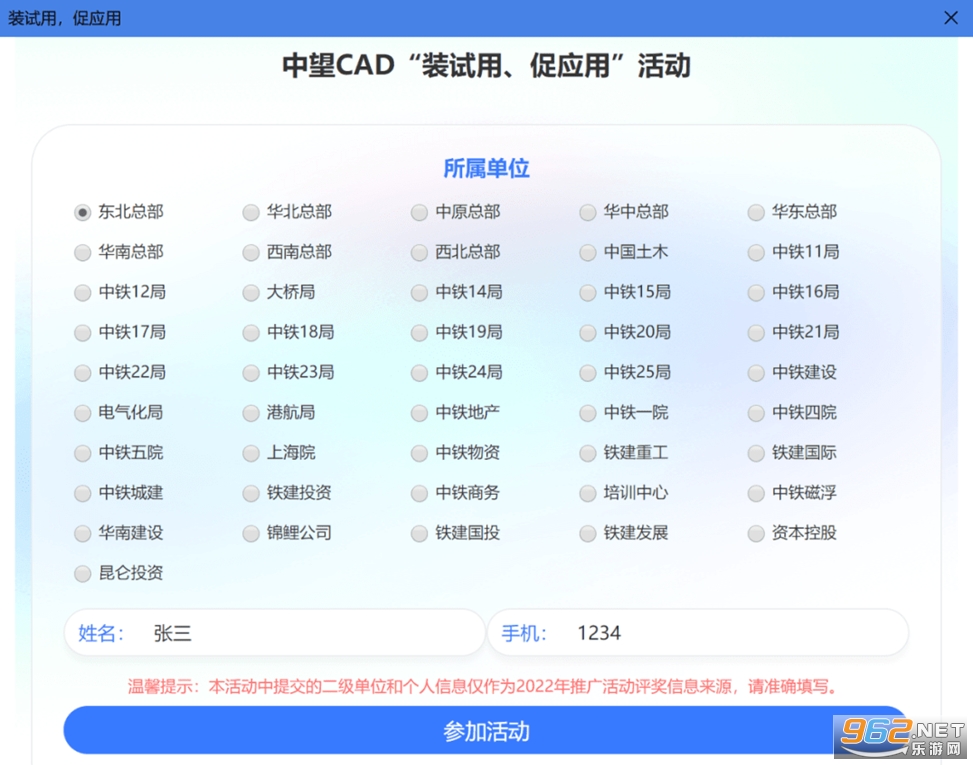
Task: Pick 中铁23局 option
Action: (251, 373)
